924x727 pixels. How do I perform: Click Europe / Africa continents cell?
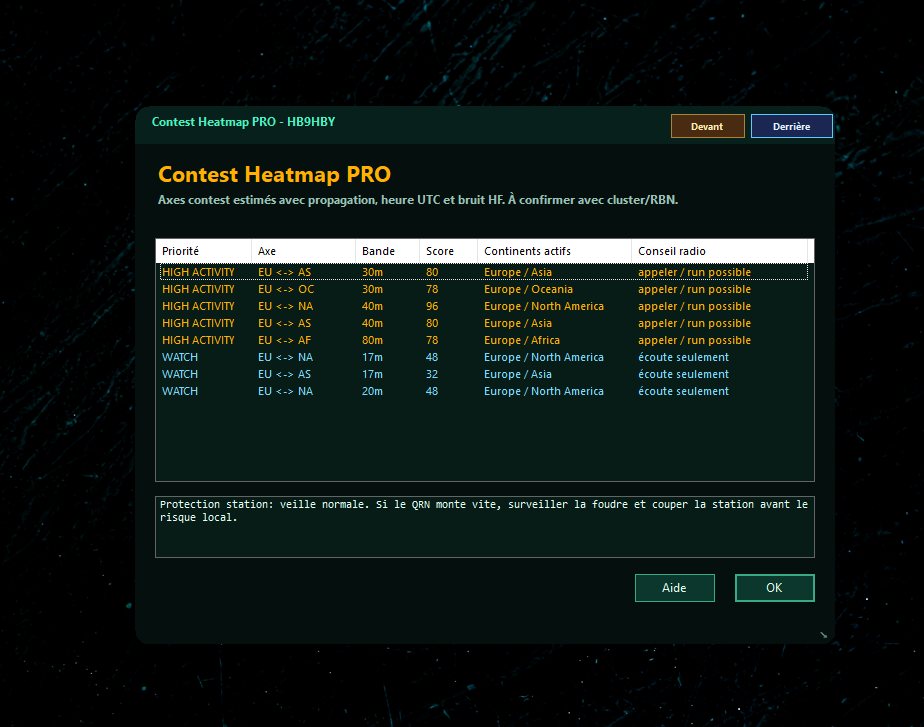(x=522, y=341)
